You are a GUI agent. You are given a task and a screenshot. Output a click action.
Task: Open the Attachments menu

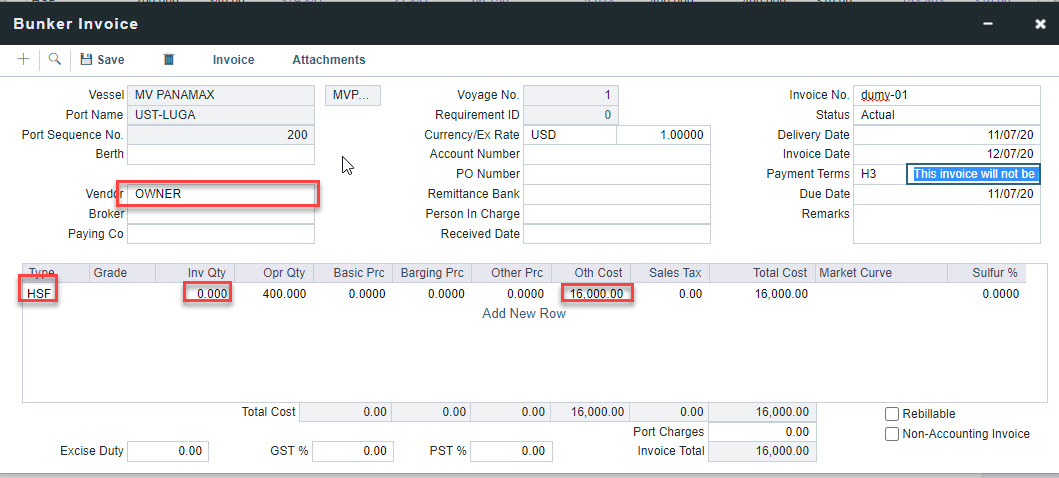328,60
